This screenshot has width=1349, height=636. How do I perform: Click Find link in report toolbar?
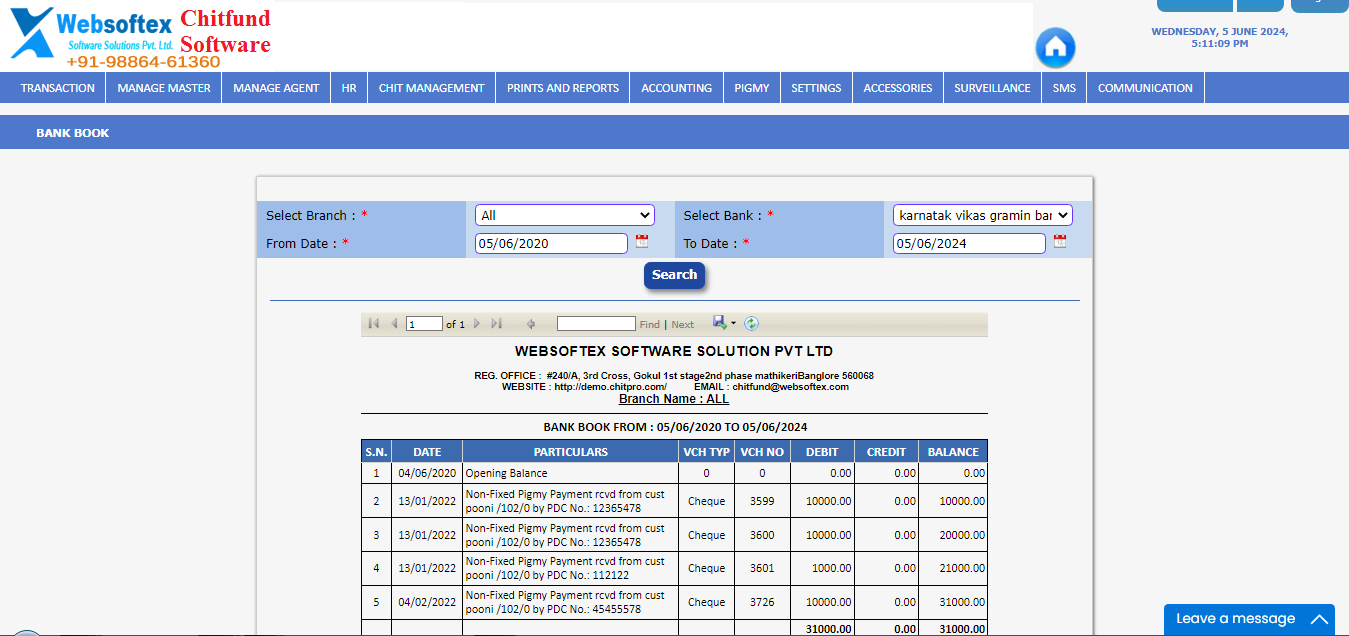point(649,324)
